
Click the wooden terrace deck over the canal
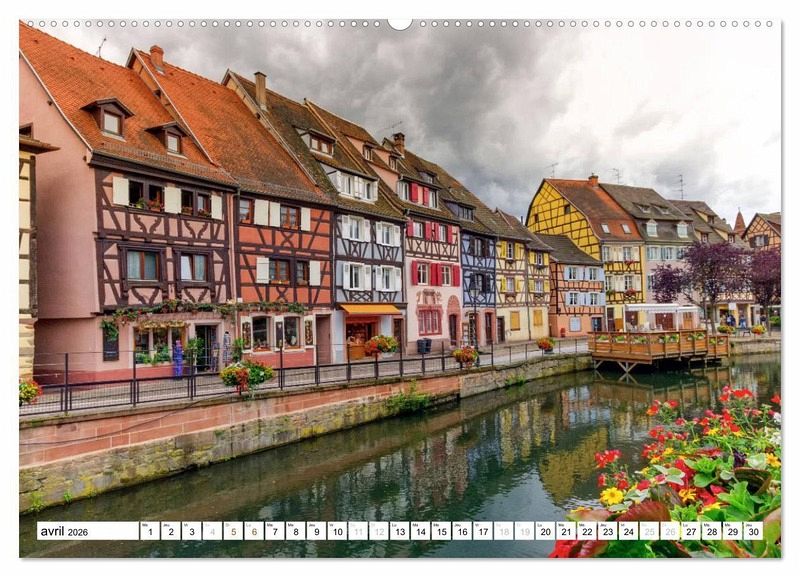[658, 345]
